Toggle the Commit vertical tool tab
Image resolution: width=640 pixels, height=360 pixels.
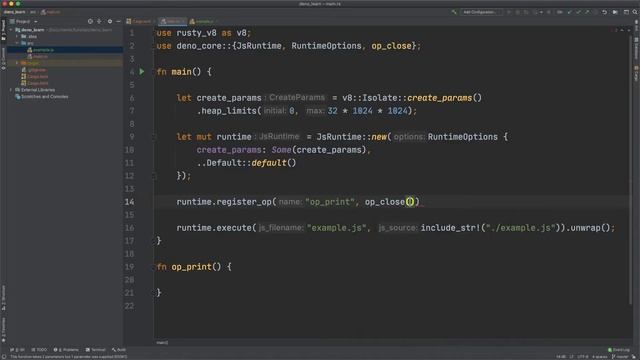(3, 58)
